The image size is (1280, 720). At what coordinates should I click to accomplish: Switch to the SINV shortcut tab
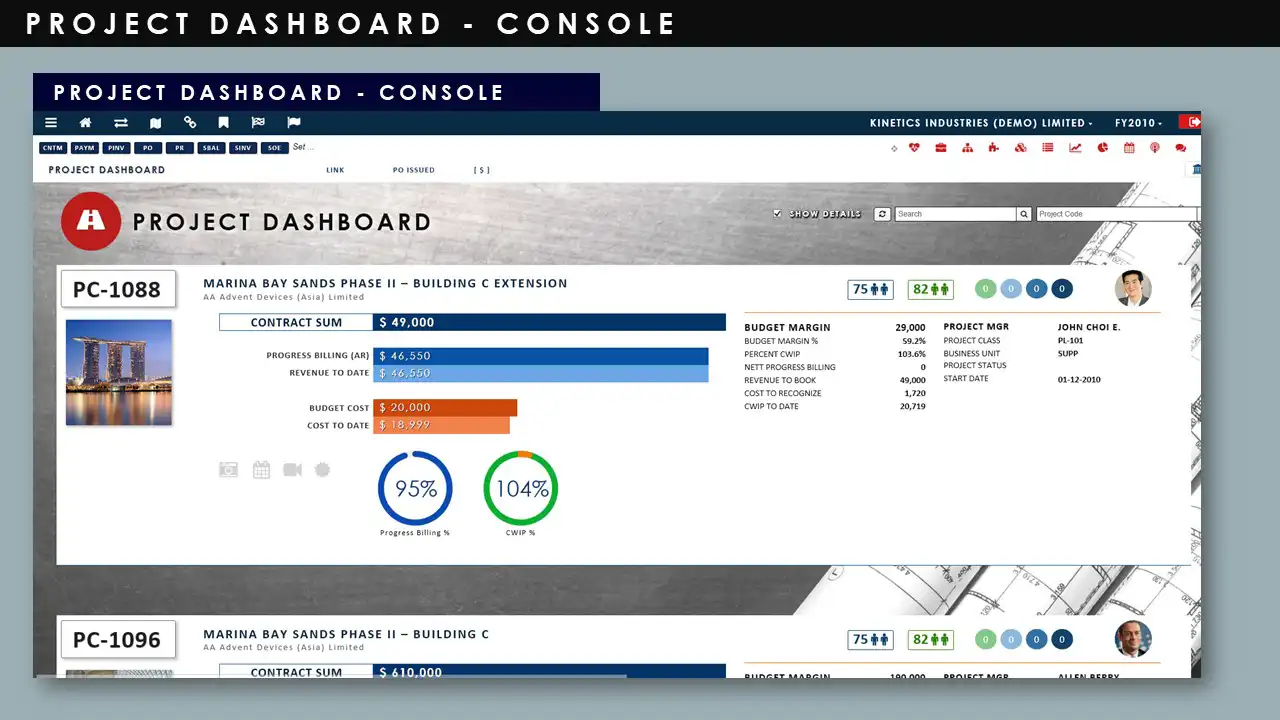point(242,147)
